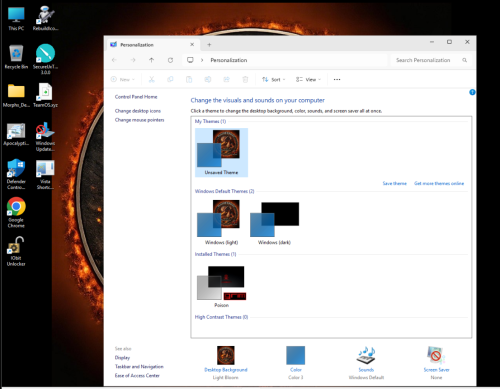This screenshot has width=500, height=389.
Task: Click the help question mark icon
Action: 472,92
